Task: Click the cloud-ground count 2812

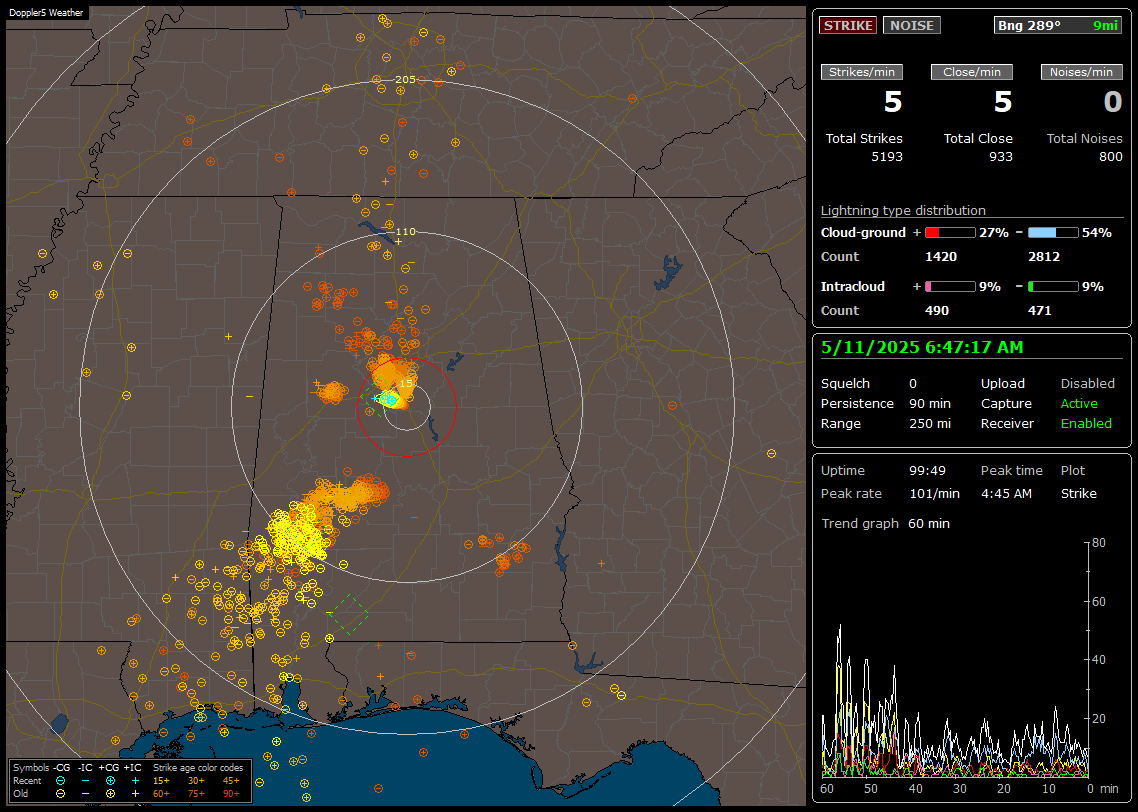Action: tap(1044, 256)
